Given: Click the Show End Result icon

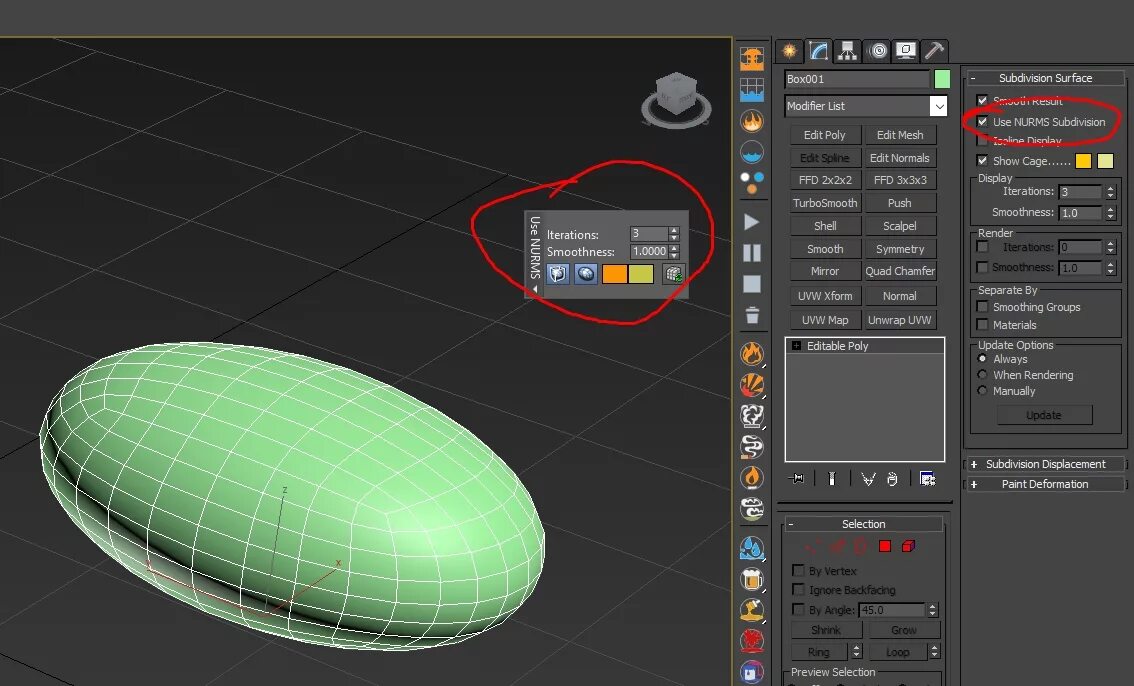Looking at the screenshot, I should click(832, 478).
